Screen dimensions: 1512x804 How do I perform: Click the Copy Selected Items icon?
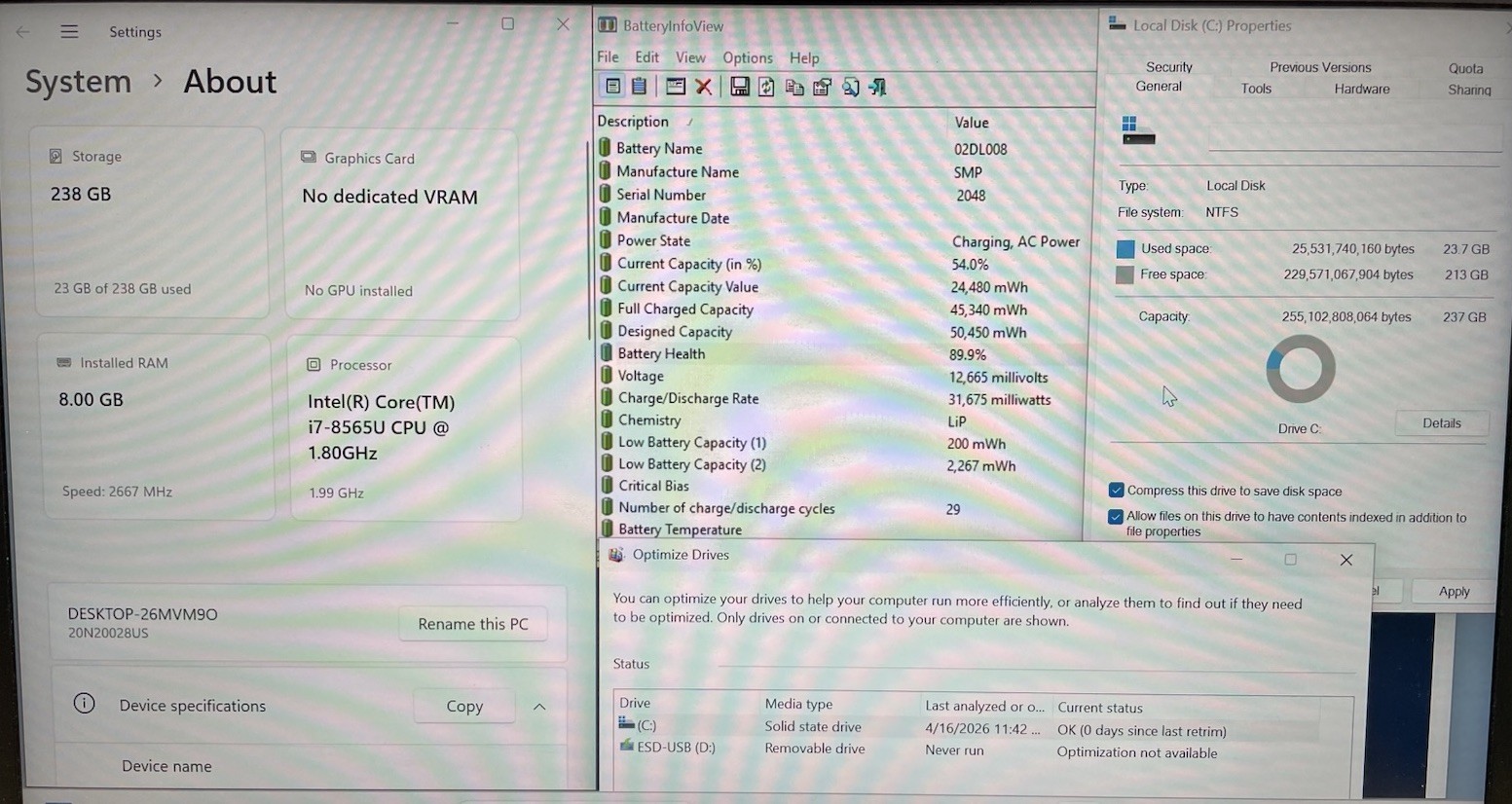794,88
